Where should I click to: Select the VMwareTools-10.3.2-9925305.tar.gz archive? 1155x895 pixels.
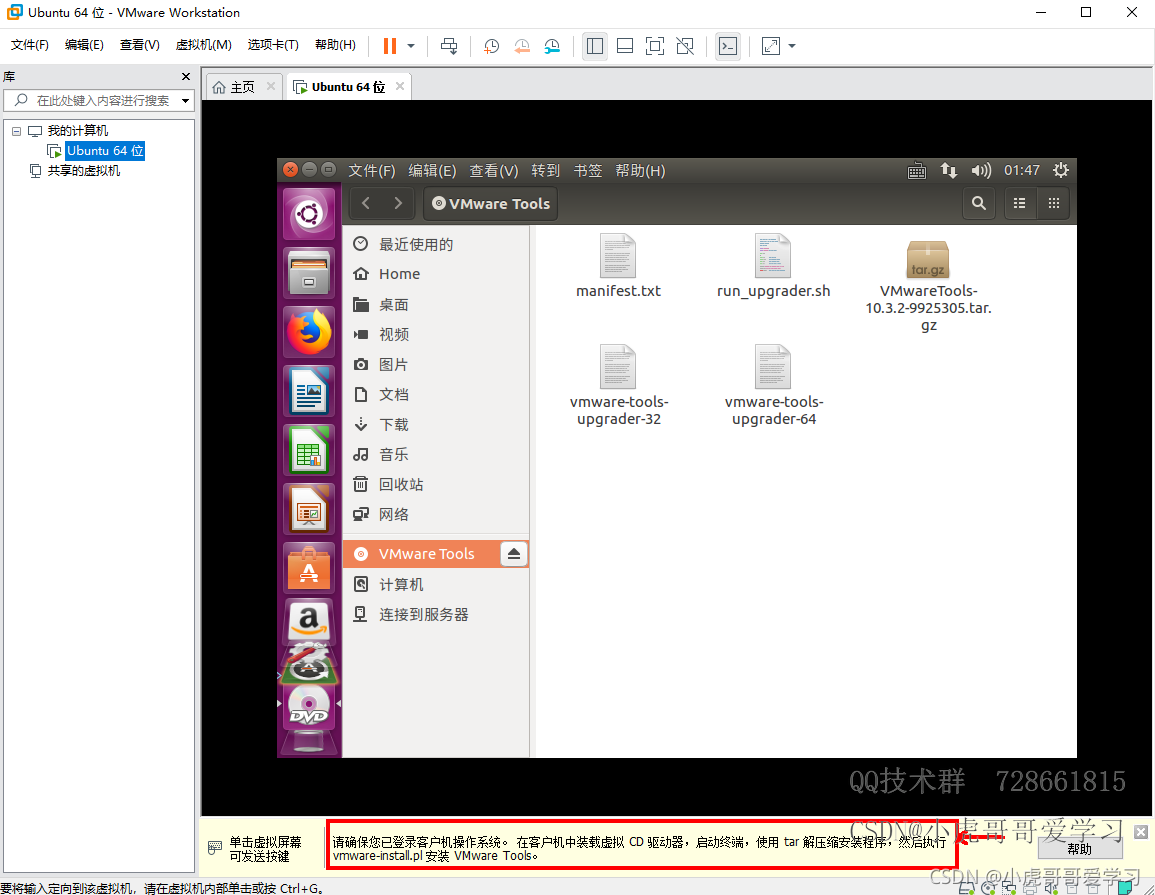(x=928, y=287)
